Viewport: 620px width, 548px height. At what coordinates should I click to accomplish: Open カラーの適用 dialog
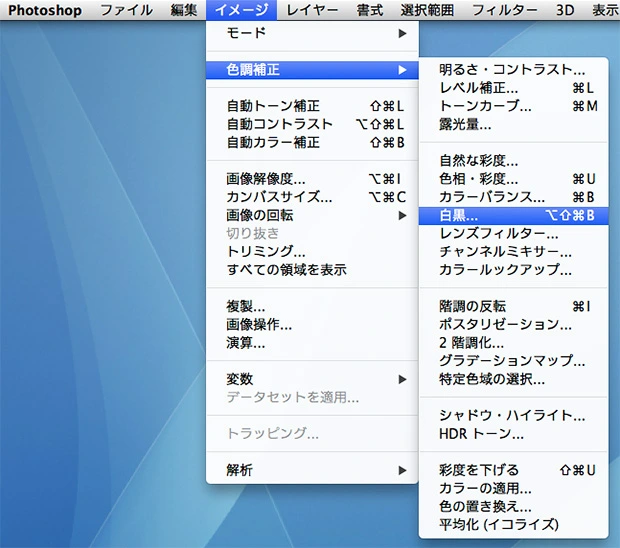pyautogui.click(x=513, y=488)
